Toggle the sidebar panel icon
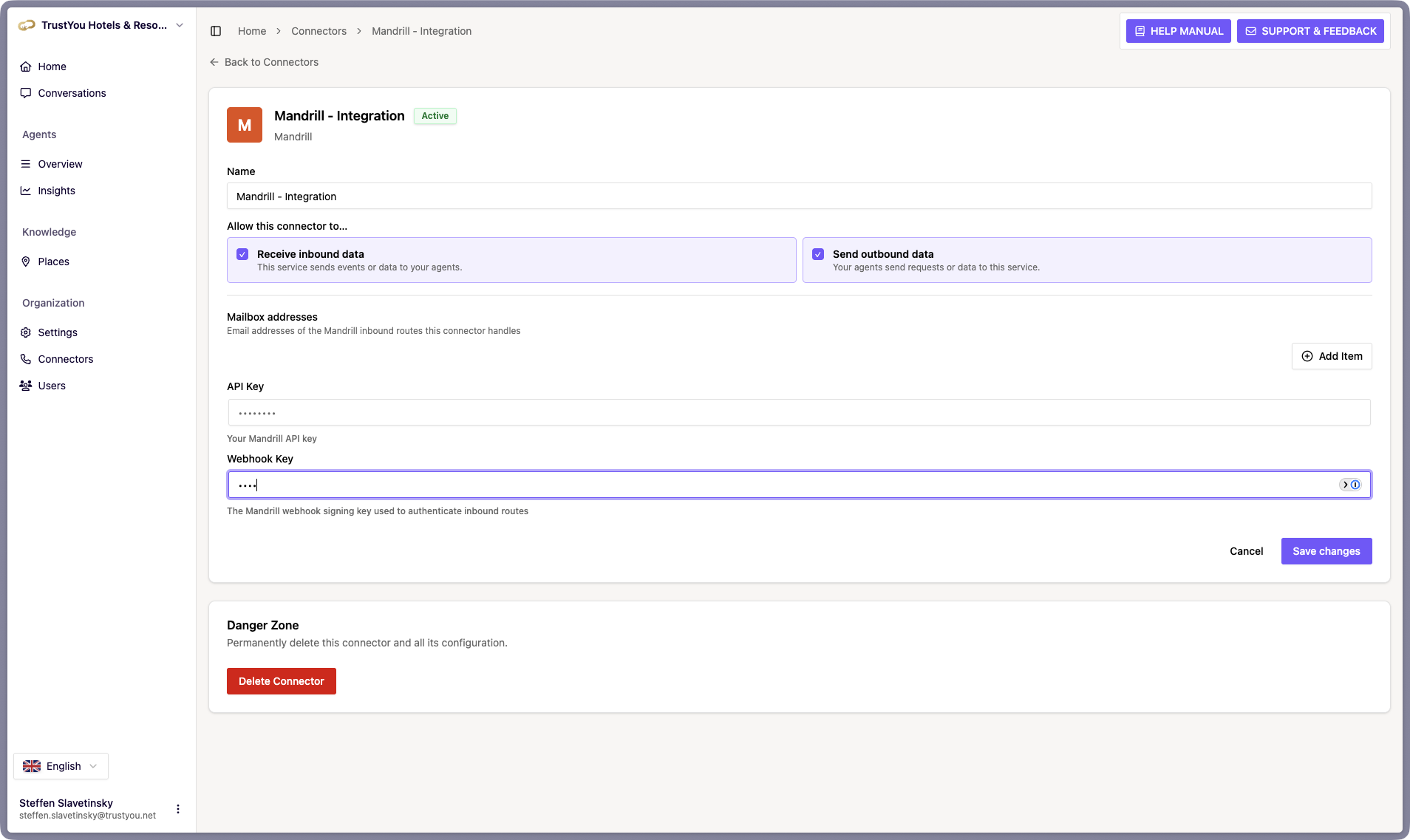 216,31
